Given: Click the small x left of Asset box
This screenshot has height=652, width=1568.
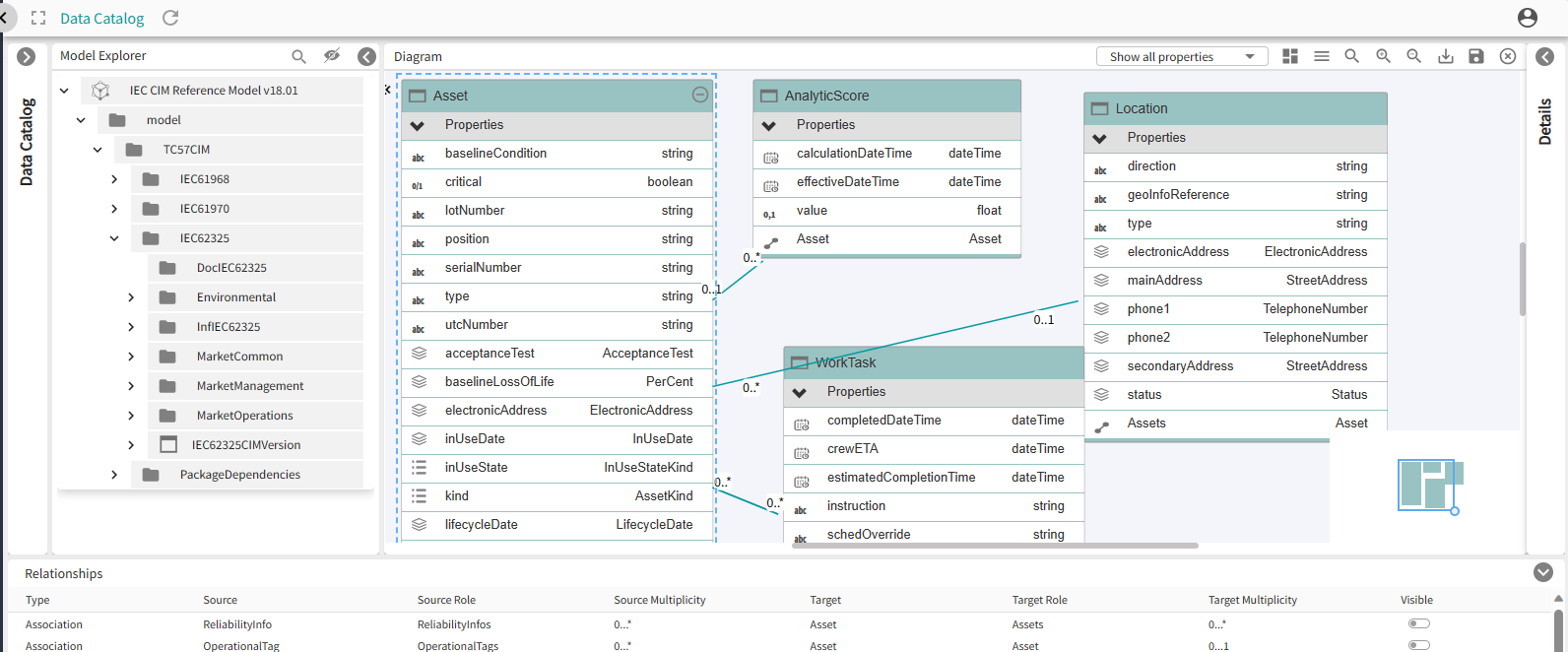Looking at the screenshot, I should [x=387, y=90].
